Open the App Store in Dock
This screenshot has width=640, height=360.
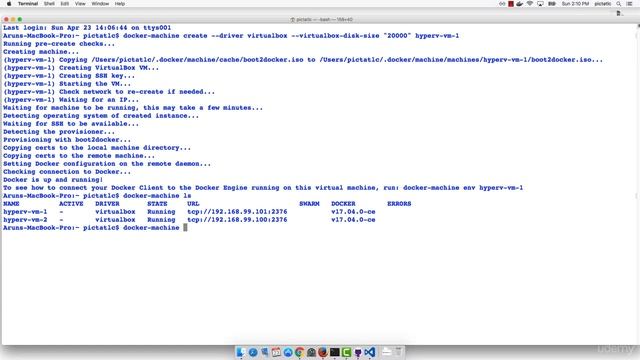[x=288, y=352]
